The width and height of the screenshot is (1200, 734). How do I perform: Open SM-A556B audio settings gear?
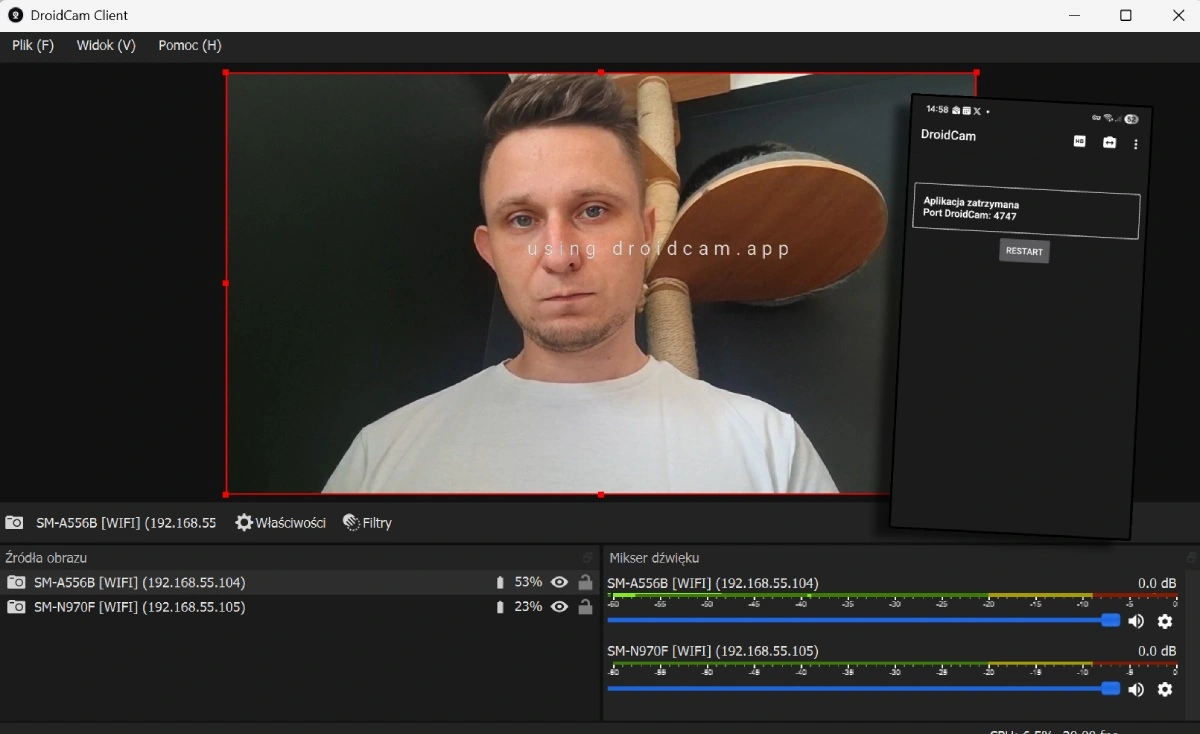click(x=1165, y=621)
